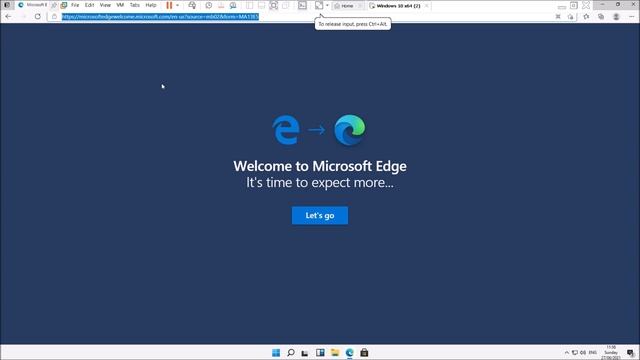640x360 pixels.
Task: Open Edge favorites star icon
Action: pos(586,16)
